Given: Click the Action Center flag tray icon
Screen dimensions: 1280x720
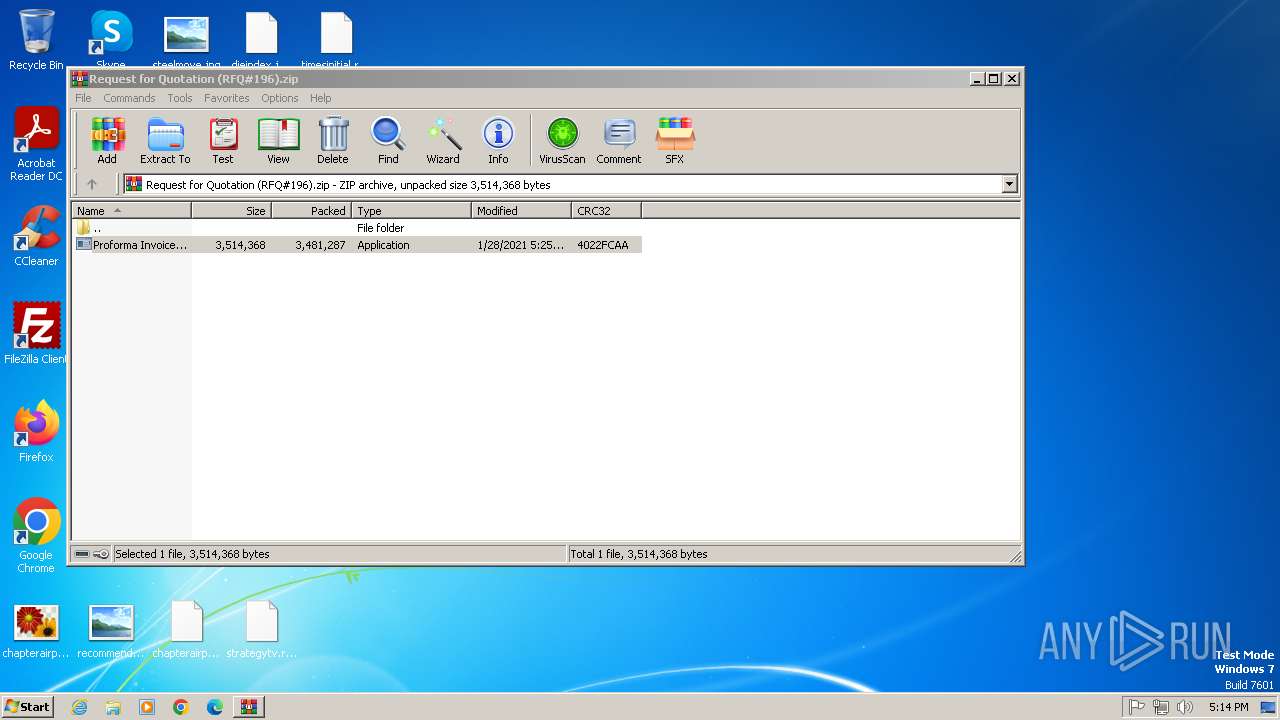Looking at the screenshot, I should pos(1137,707).
